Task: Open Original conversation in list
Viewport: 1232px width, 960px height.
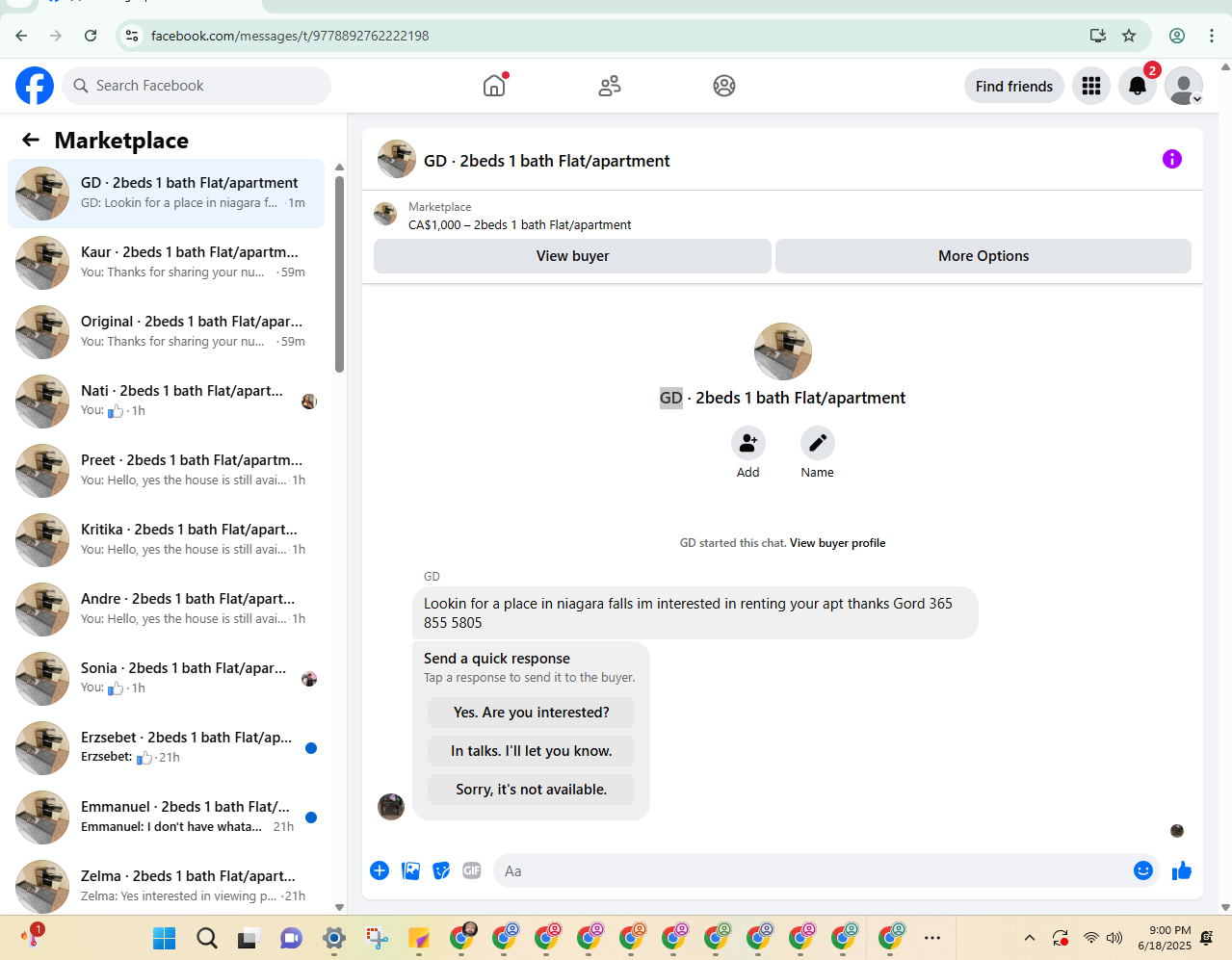Action: [x=166, y=332]
